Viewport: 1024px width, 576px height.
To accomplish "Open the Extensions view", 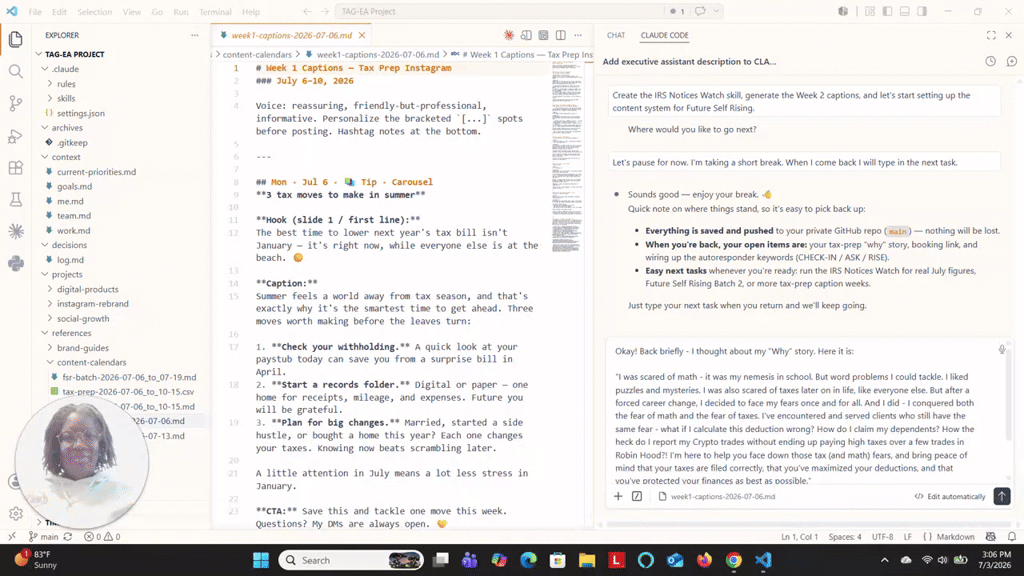I will pyautogui.click(x=16, y=168).
